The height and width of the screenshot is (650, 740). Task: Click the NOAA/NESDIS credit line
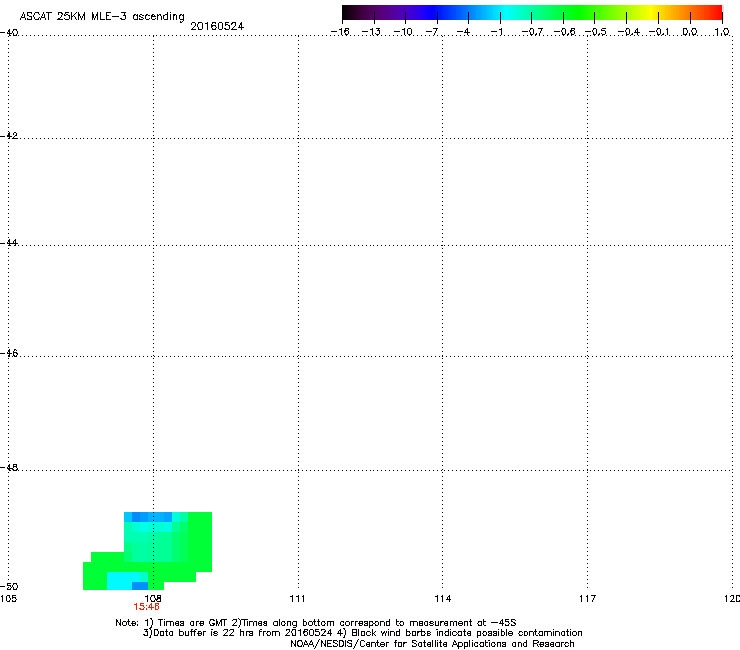432,644
